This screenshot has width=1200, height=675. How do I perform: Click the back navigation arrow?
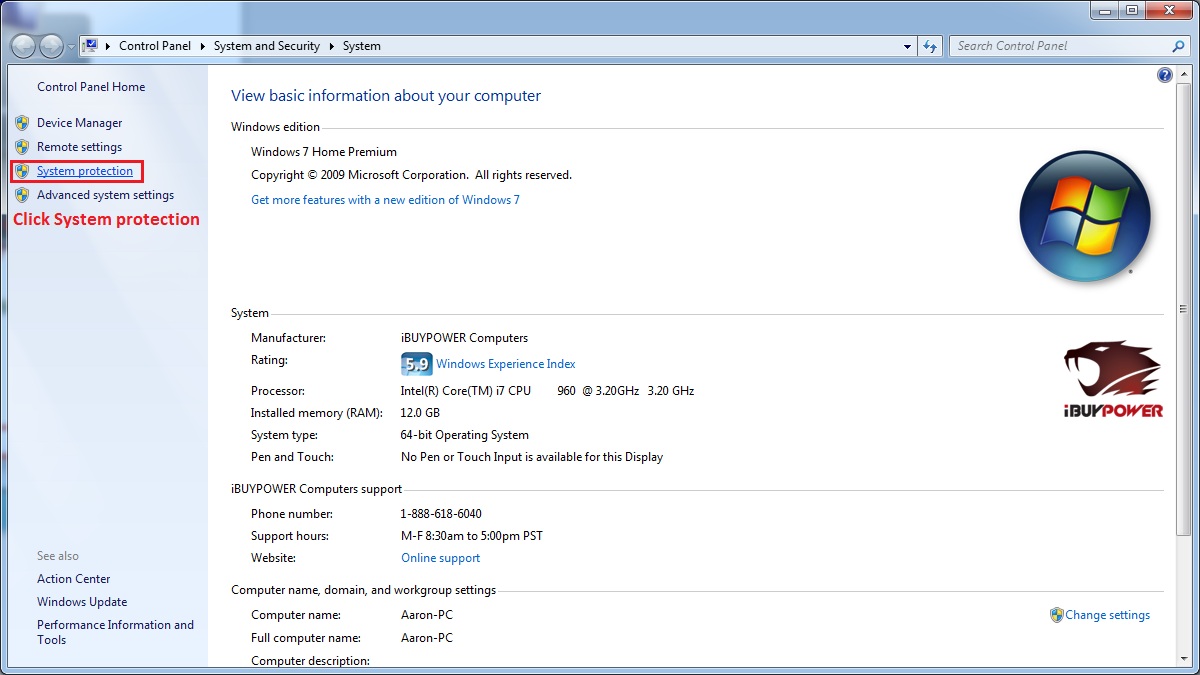point(23,46)
